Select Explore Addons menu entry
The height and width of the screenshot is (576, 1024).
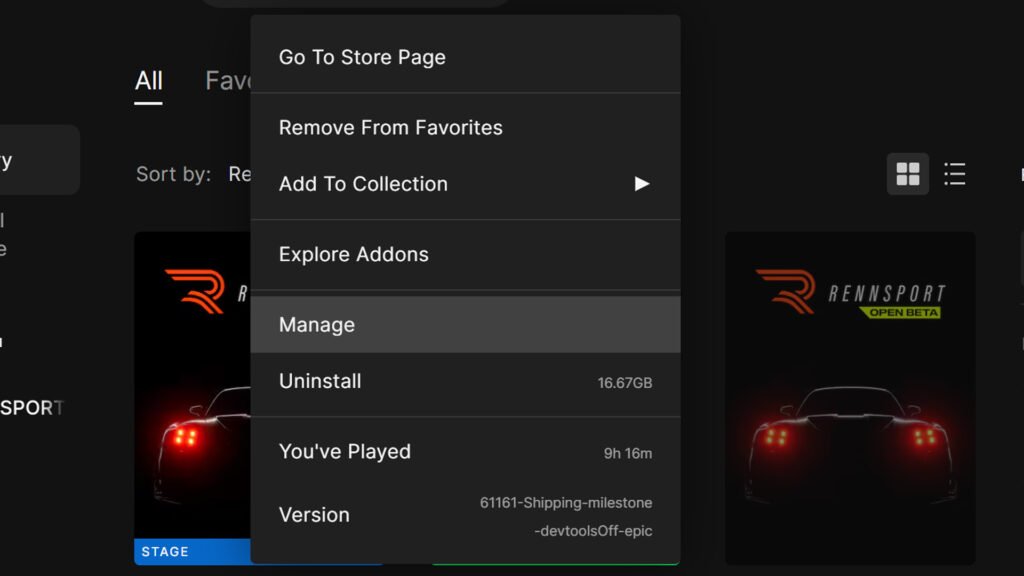pyautogui.click(x=465, y=254)
